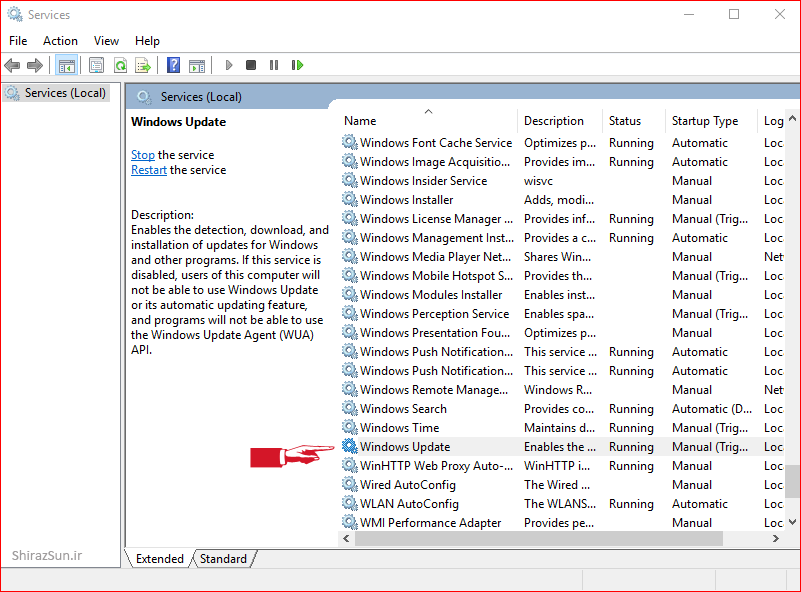Viewport: 801px width, 592px height.
Task: Open Properties via toolbar icon
Action: [96, 65]
